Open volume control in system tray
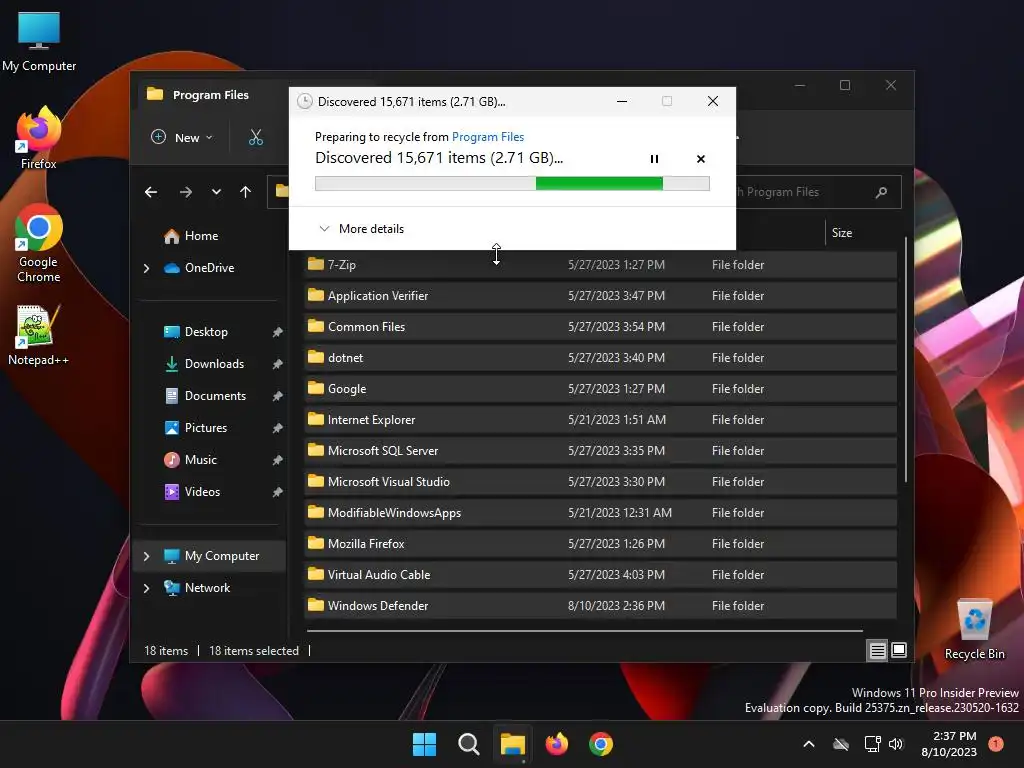Screen dimensions: 1024x768 coord(896,744)
